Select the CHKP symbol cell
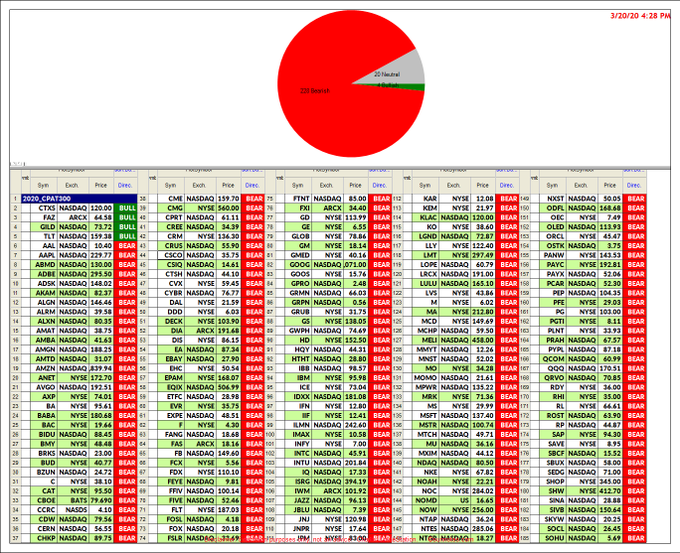The width and height of the screenshot is (680, 553). pos(44,538)
